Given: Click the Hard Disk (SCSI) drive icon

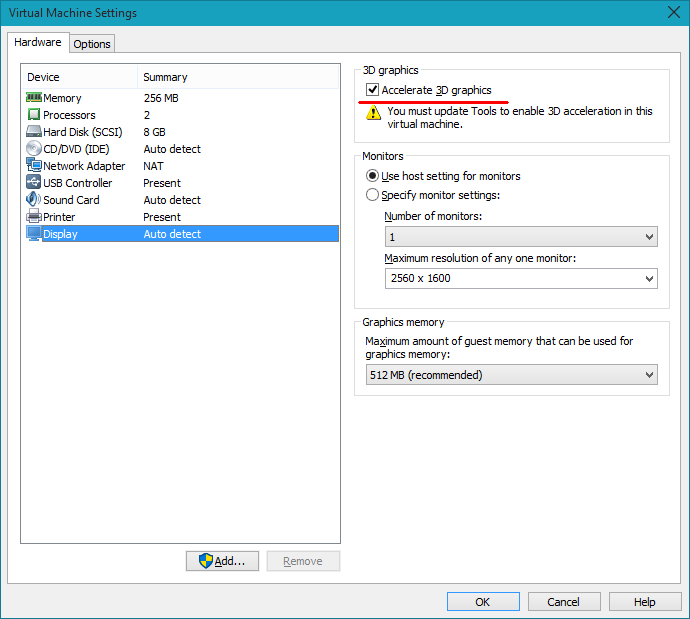Looking at the screenshot, I should [x=34, y=131].
